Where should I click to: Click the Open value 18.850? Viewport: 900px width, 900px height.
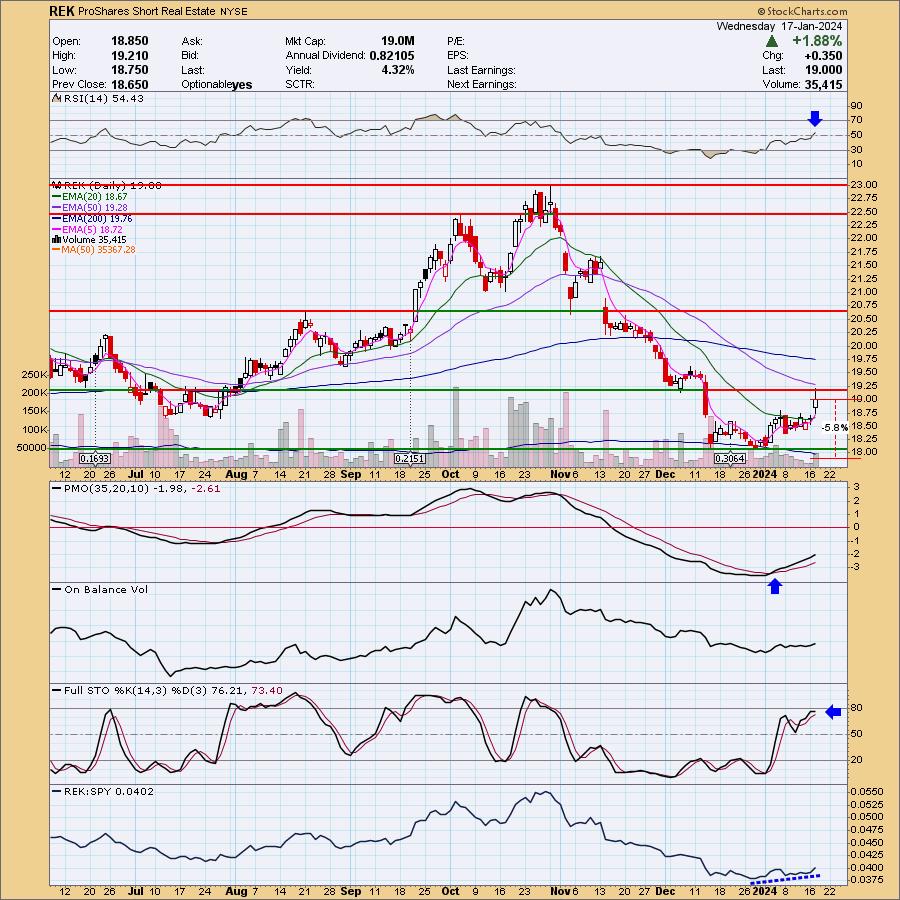pyautogui.click(x=130, y=41)
